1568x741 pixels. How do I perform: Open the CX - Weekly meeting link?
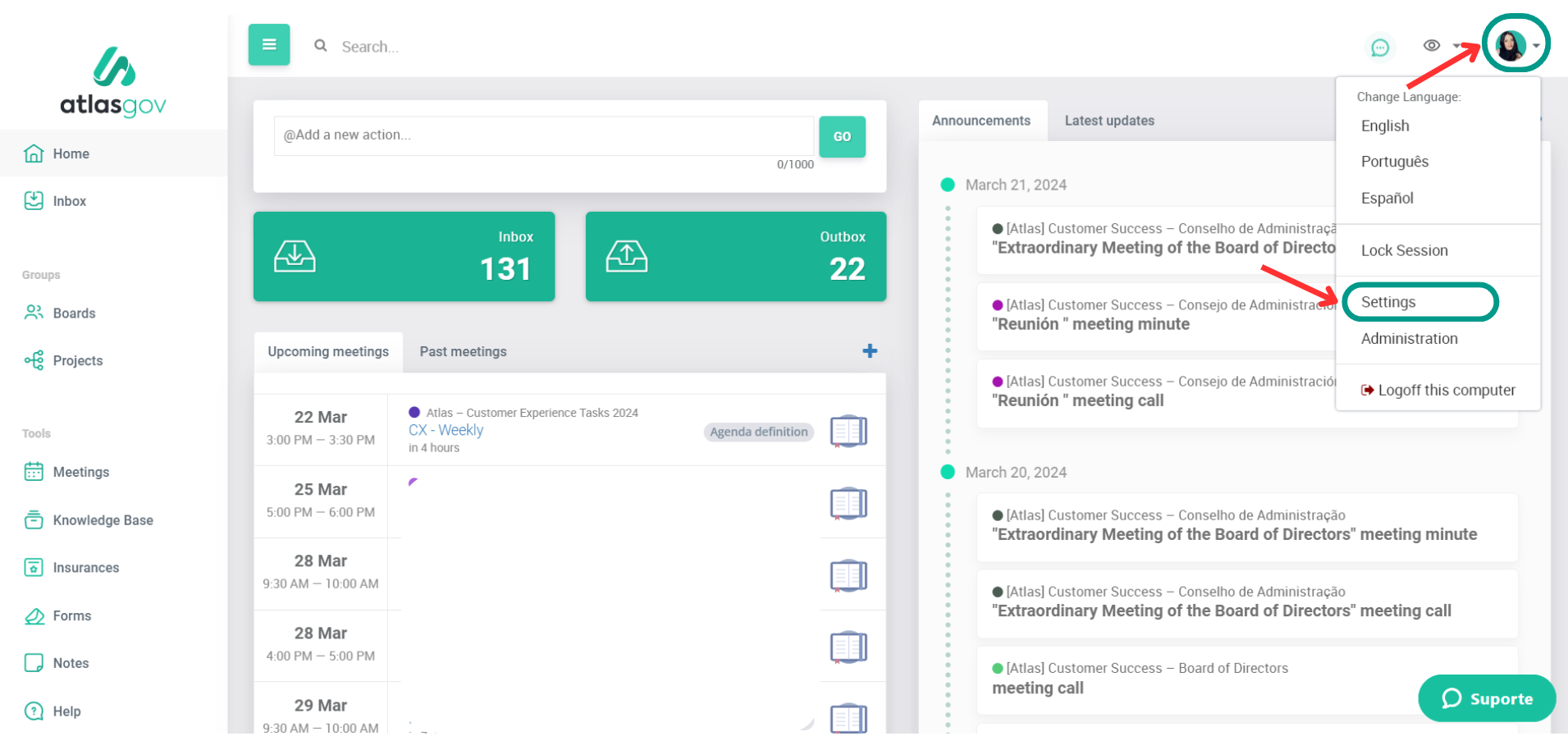click(446, 430)
